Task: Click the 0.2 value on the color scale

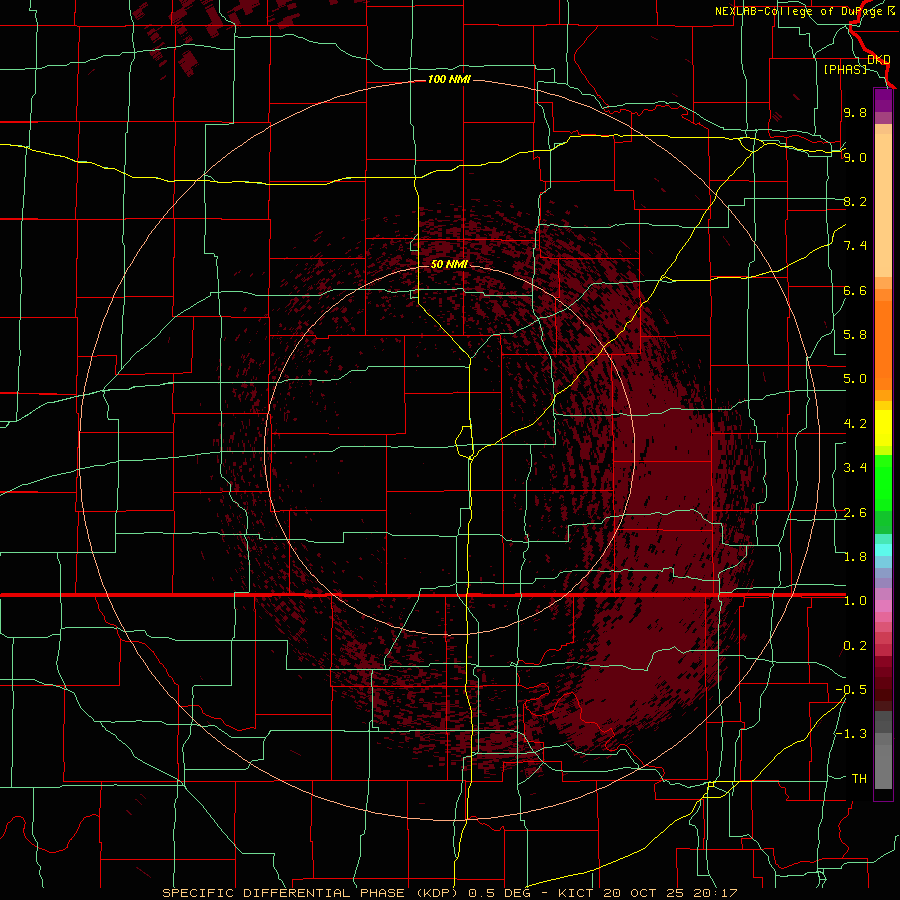Action: (855, 646)
